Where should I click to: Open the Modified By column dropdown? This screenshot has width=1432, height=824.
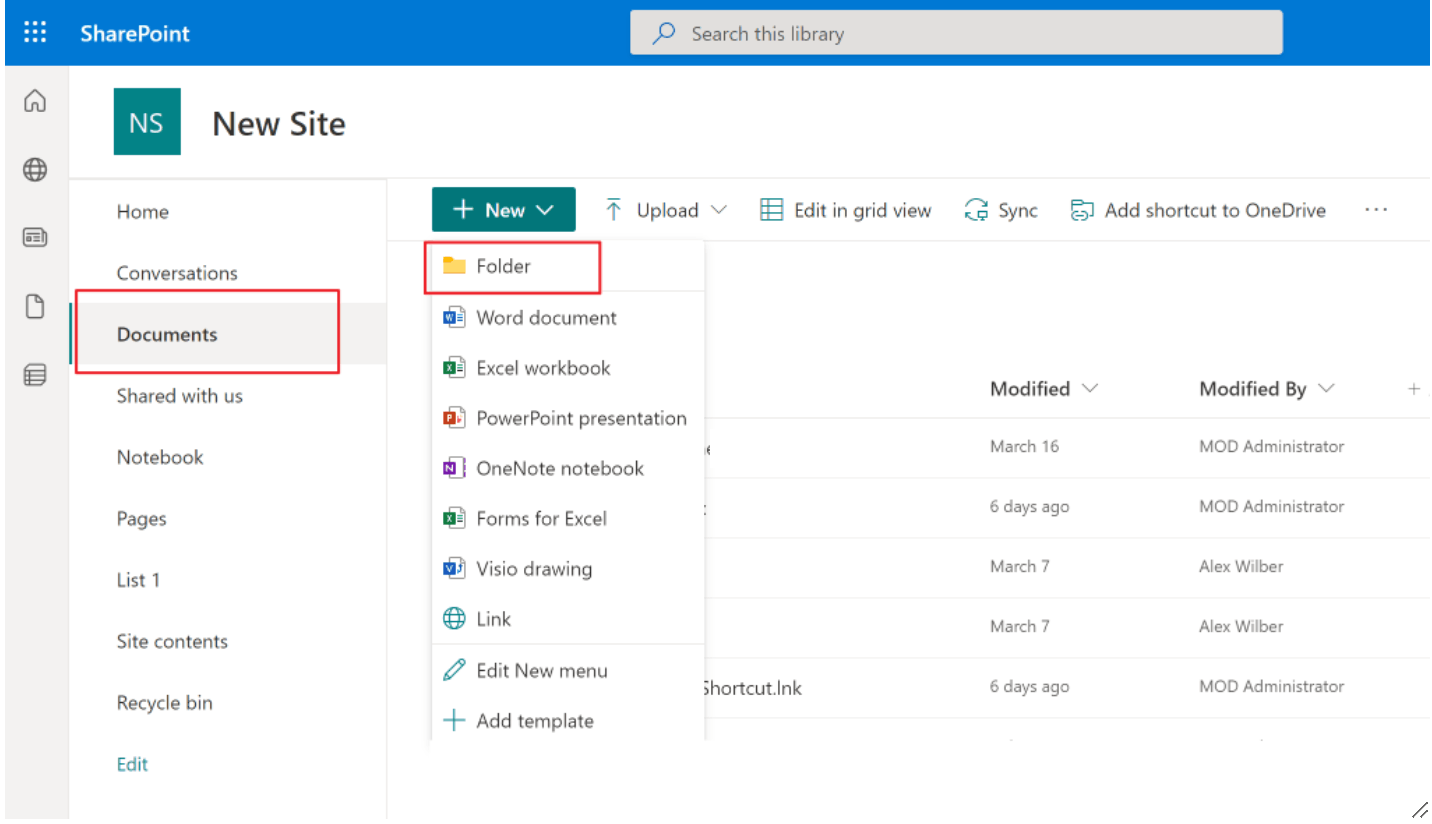tap(1327, 389)
